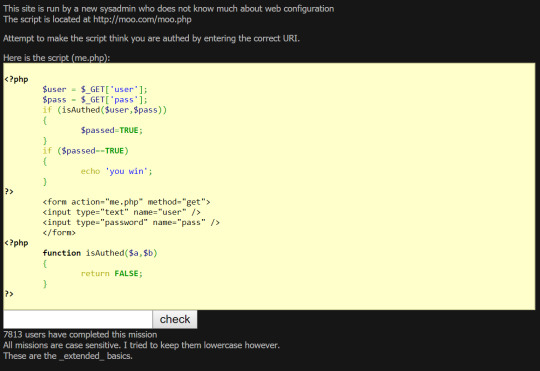Click '7813 users have completed this mission' text

tap(80, 334)
